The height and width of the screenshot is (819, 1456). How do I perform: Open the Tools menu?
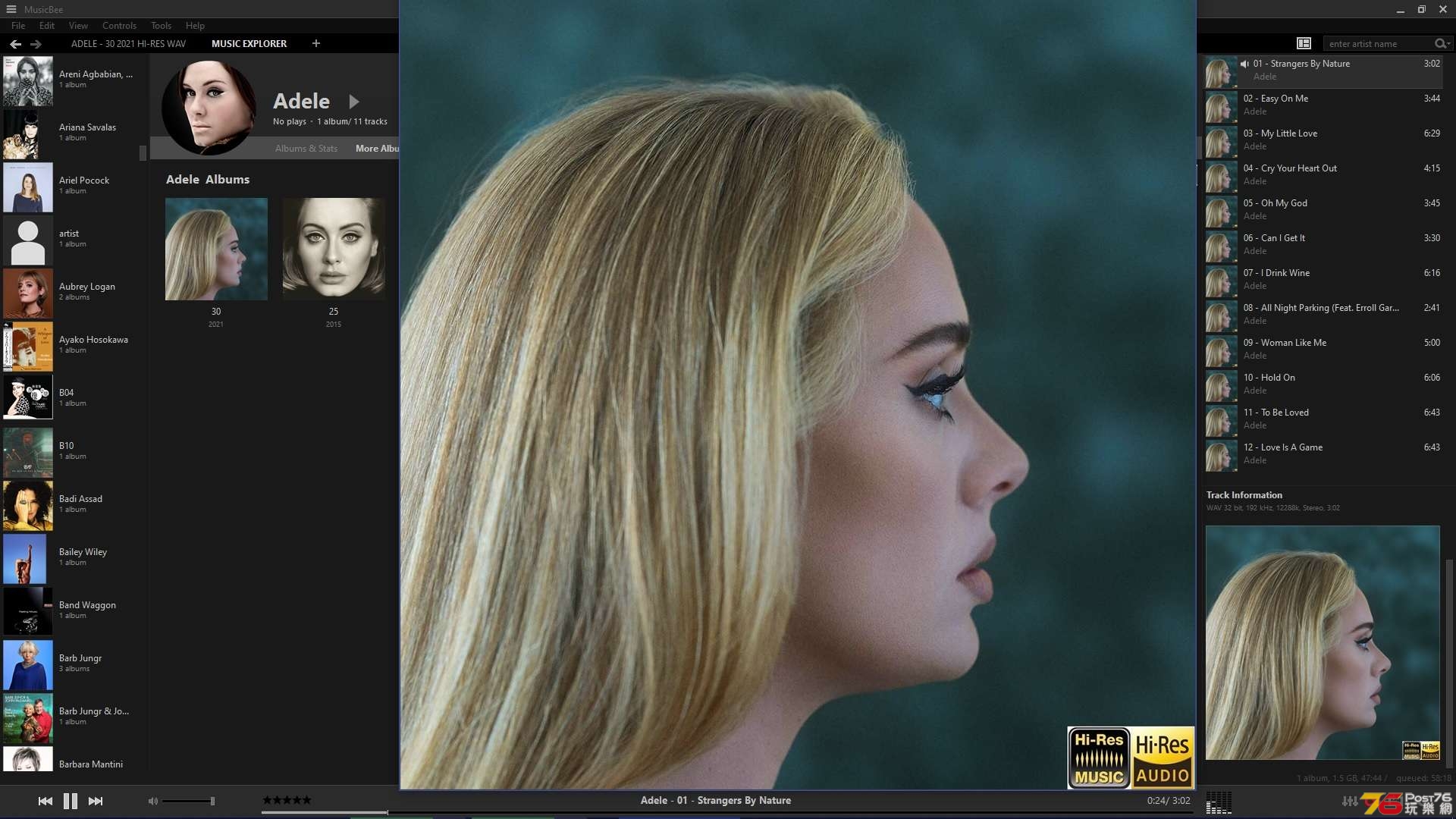click(x=161, y=25)
